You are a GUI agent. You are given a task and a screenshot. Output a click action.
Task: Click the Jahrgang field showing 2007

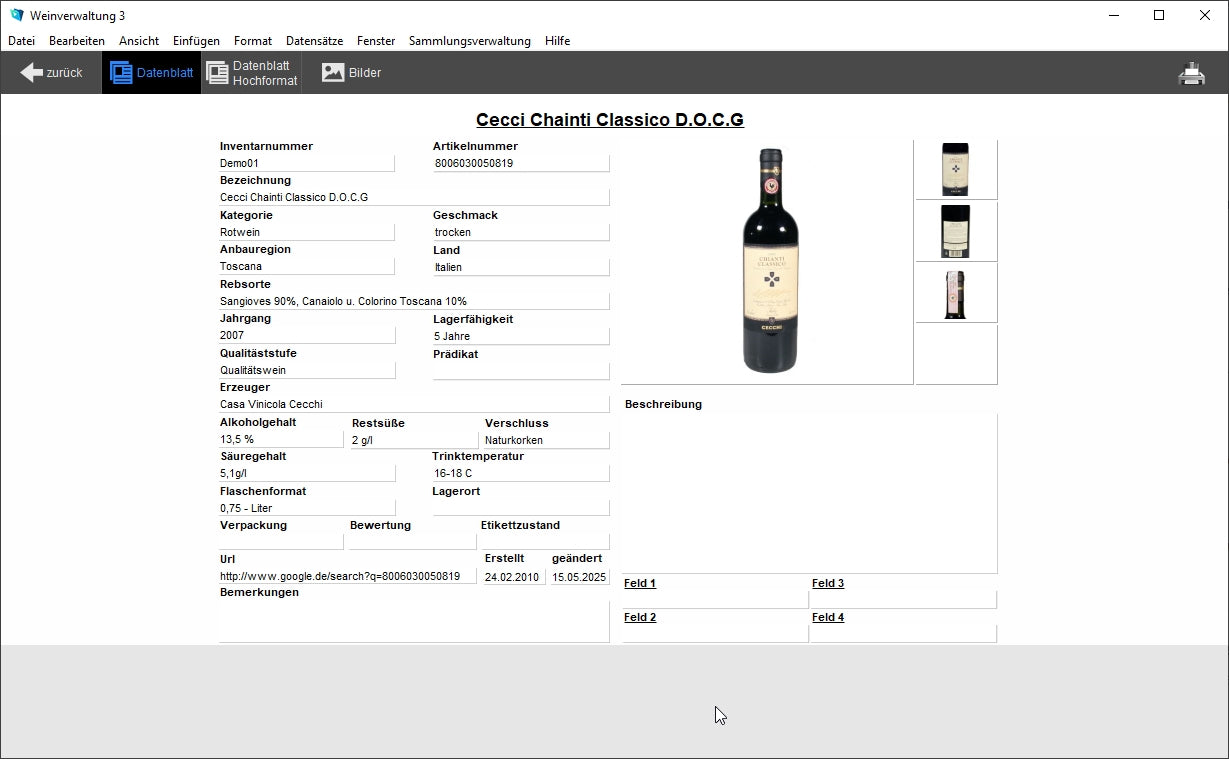pos(306,336)
